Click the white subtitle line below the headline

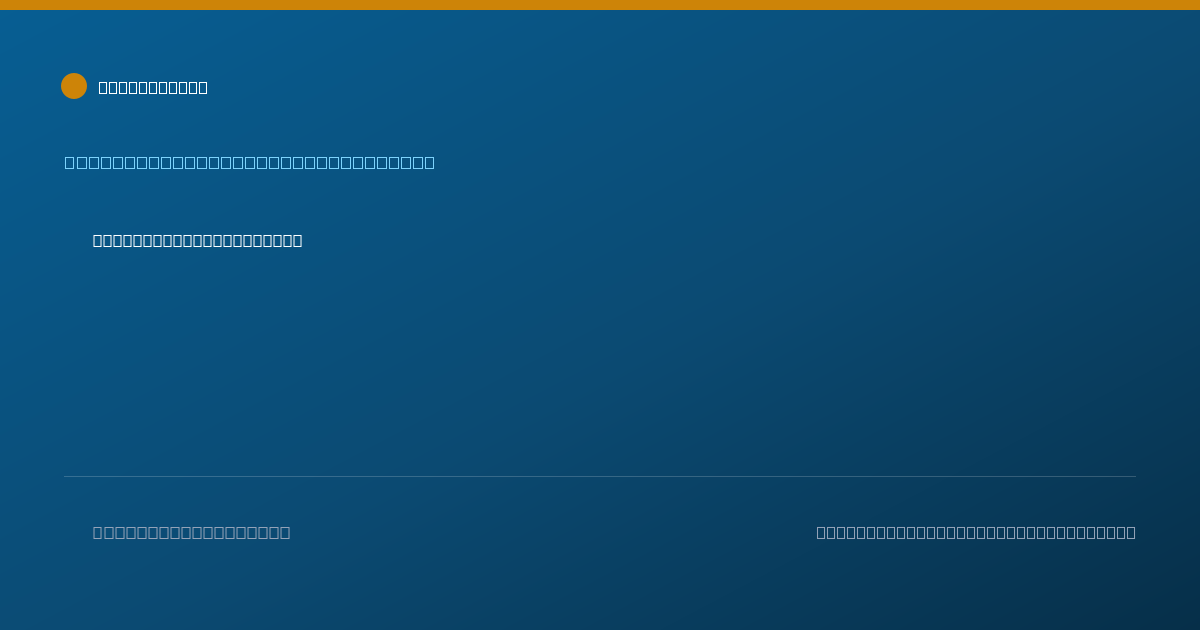point(198,240)
